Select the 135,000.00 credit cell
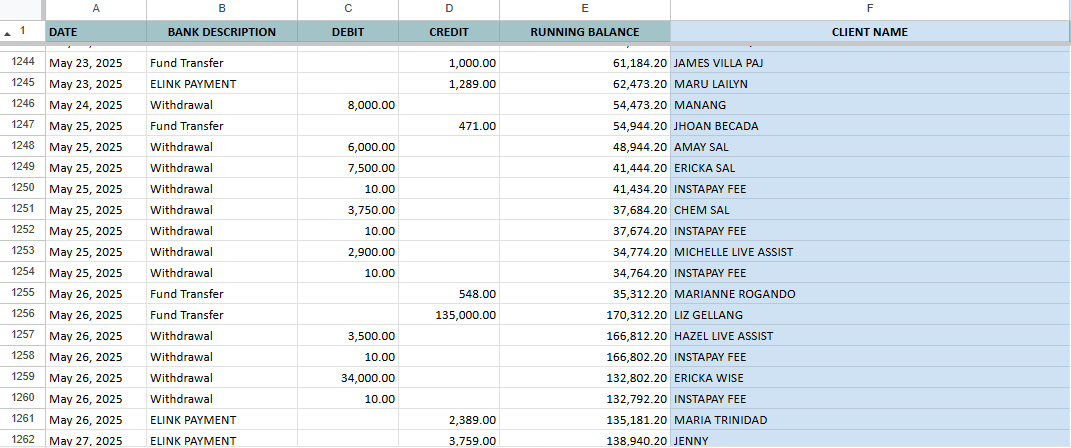 coord(449,315)
